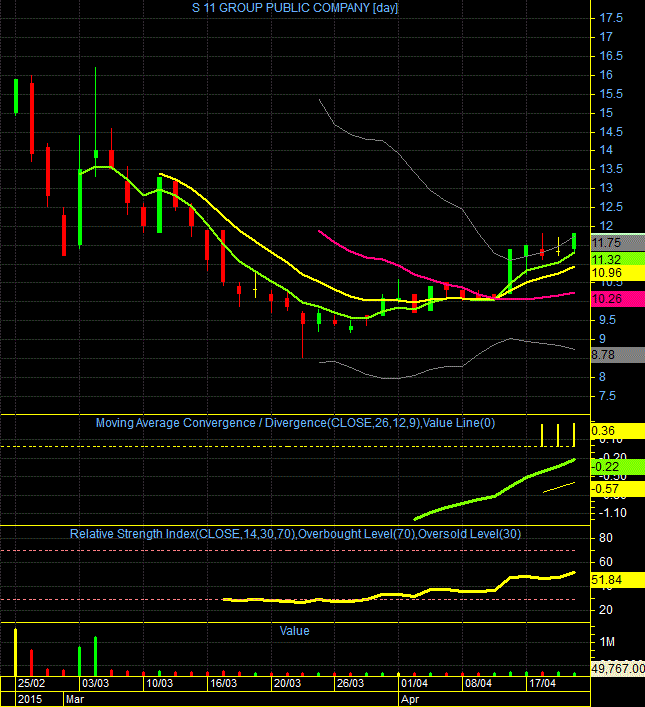Click the yellow -0.57 signal value tag
This screenshot has height=707, width=645.
coord(618,489)
